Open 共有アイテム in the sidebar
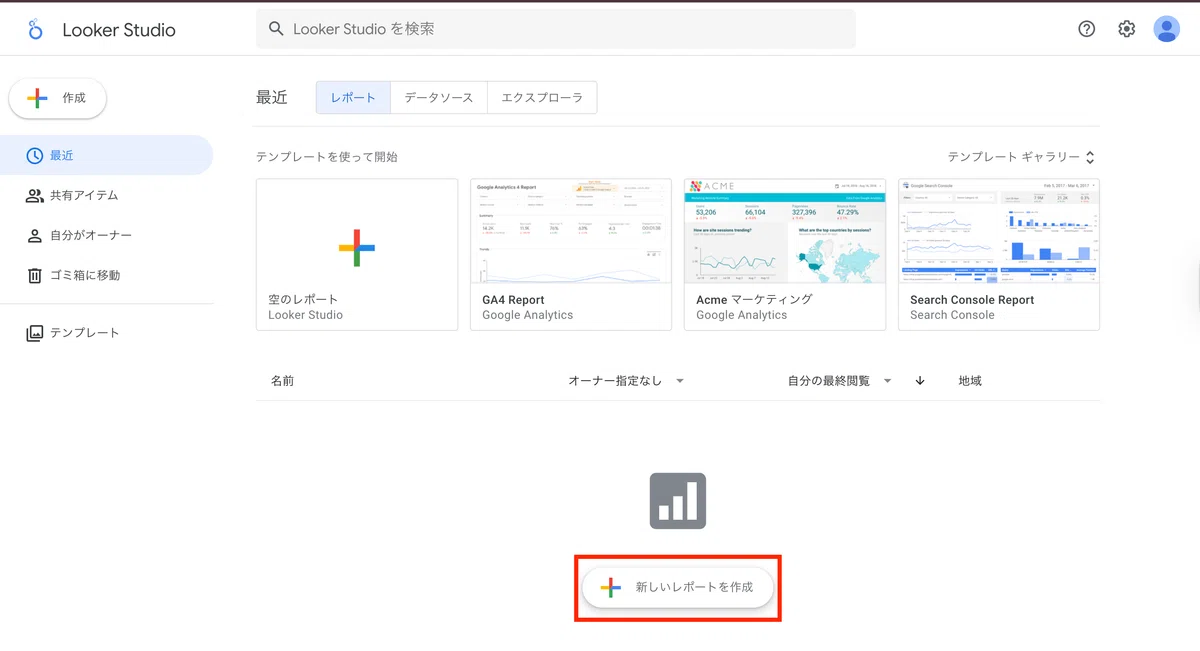Screen dimensions: 1200x651 click(106, 195)
